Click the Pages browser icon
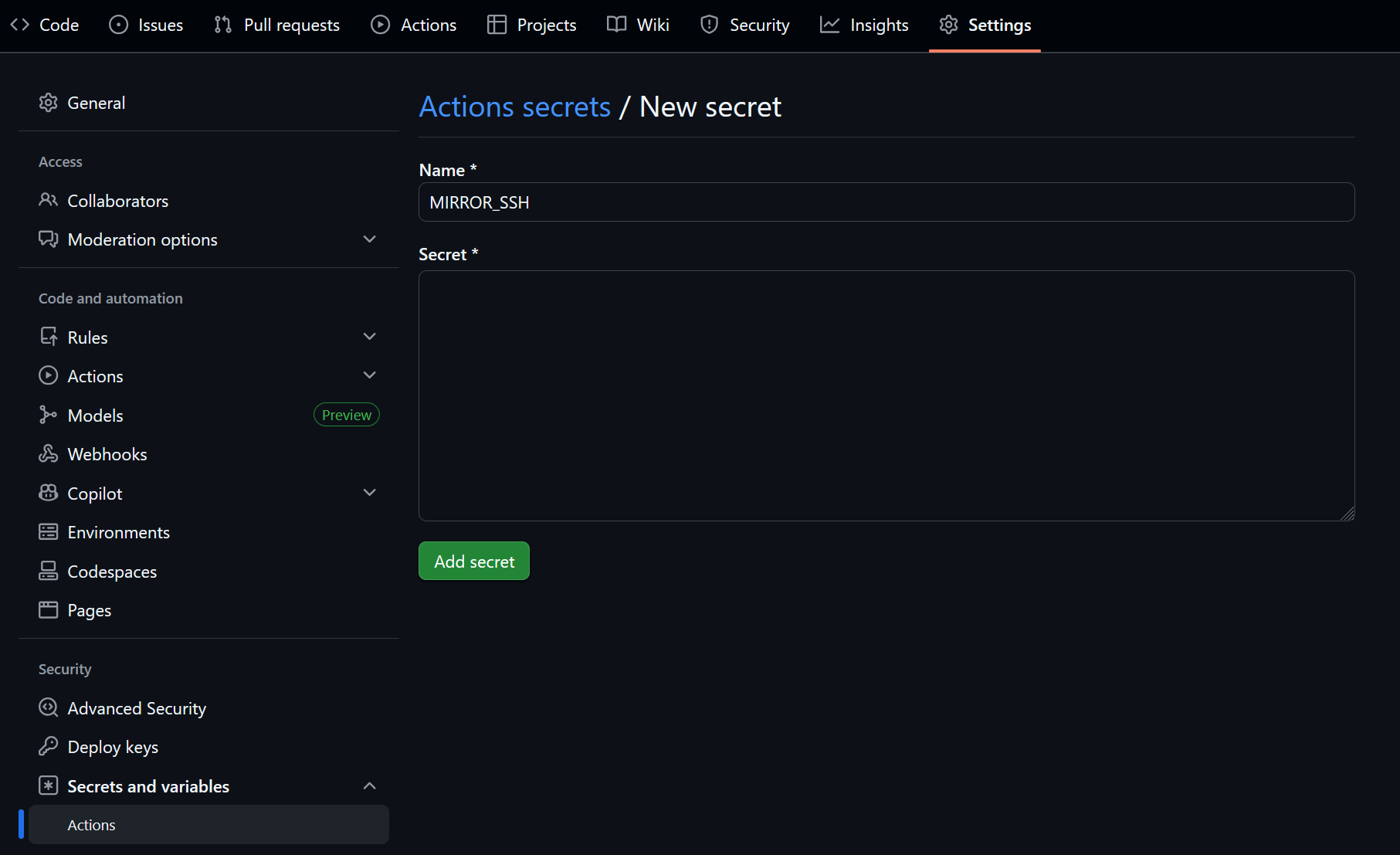This screenshot has width=1400, height=855. (48, 610)
